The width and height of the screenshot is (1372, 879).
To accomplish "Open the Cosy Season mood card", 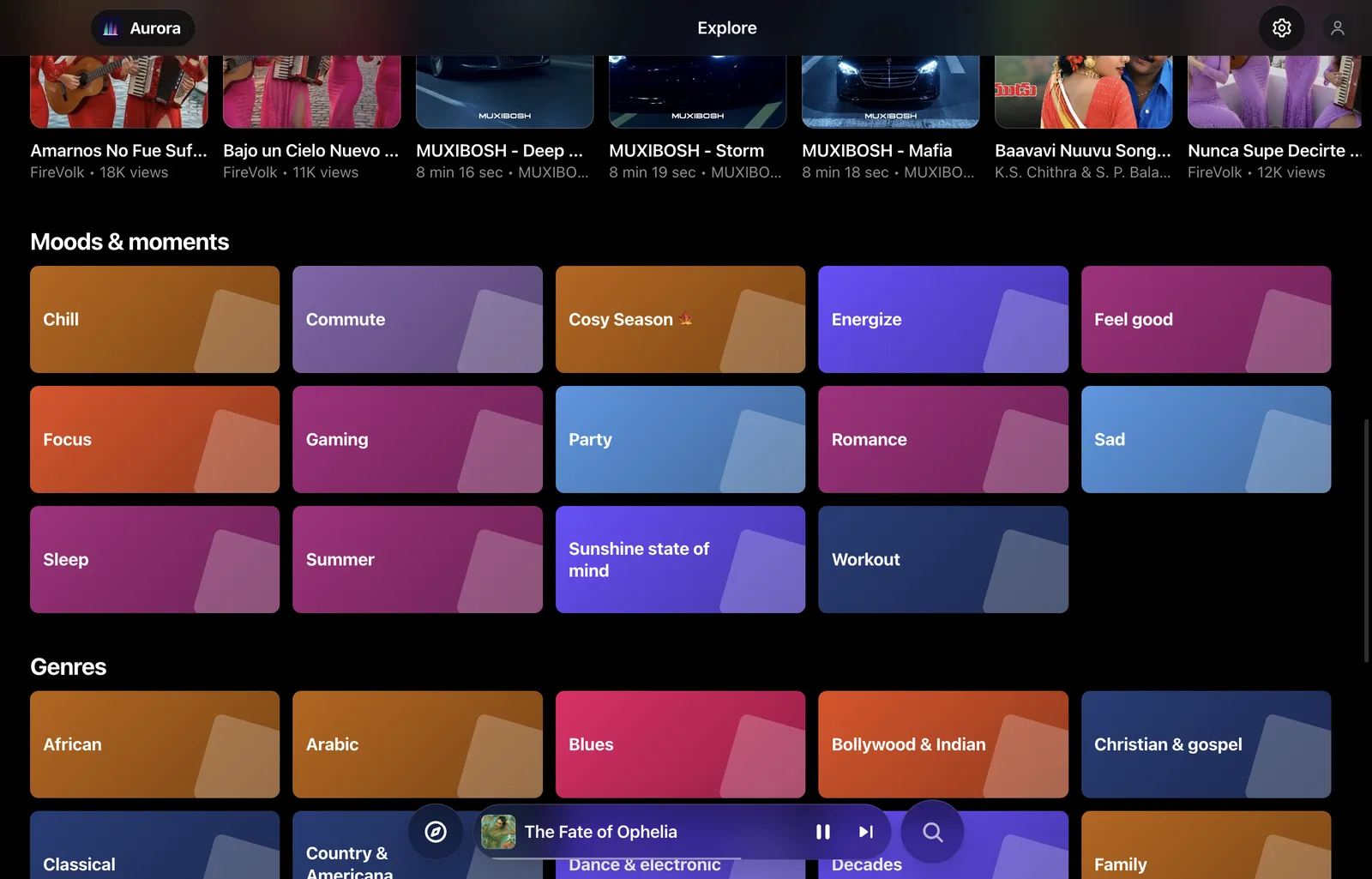I will 680,319.
